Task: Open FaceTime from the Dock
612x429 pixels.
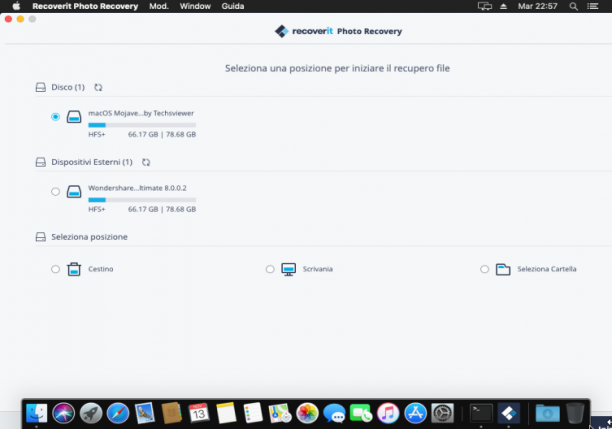Action: (x=361, y=413)
